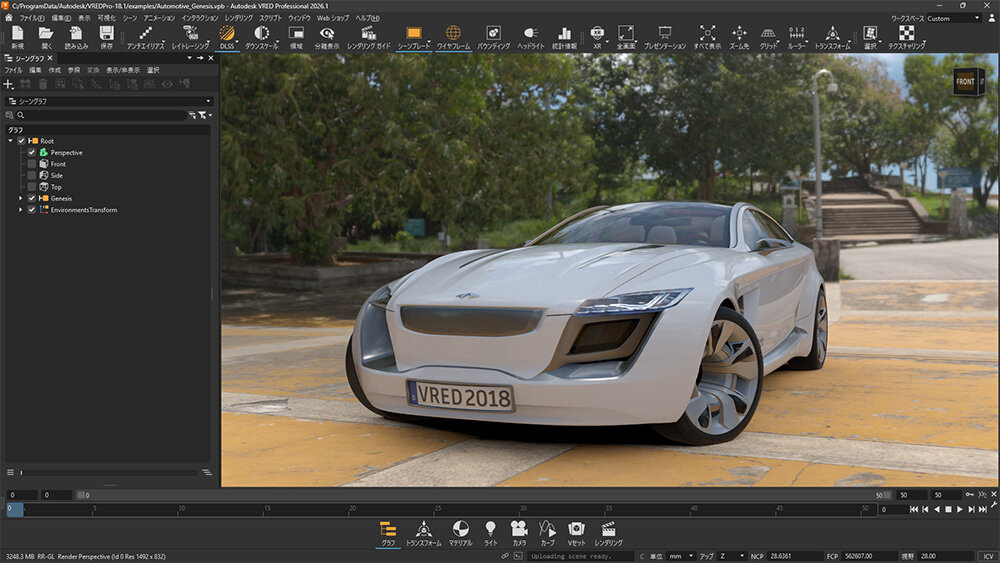Open the Vセット (VSet) button

(576, 534)
